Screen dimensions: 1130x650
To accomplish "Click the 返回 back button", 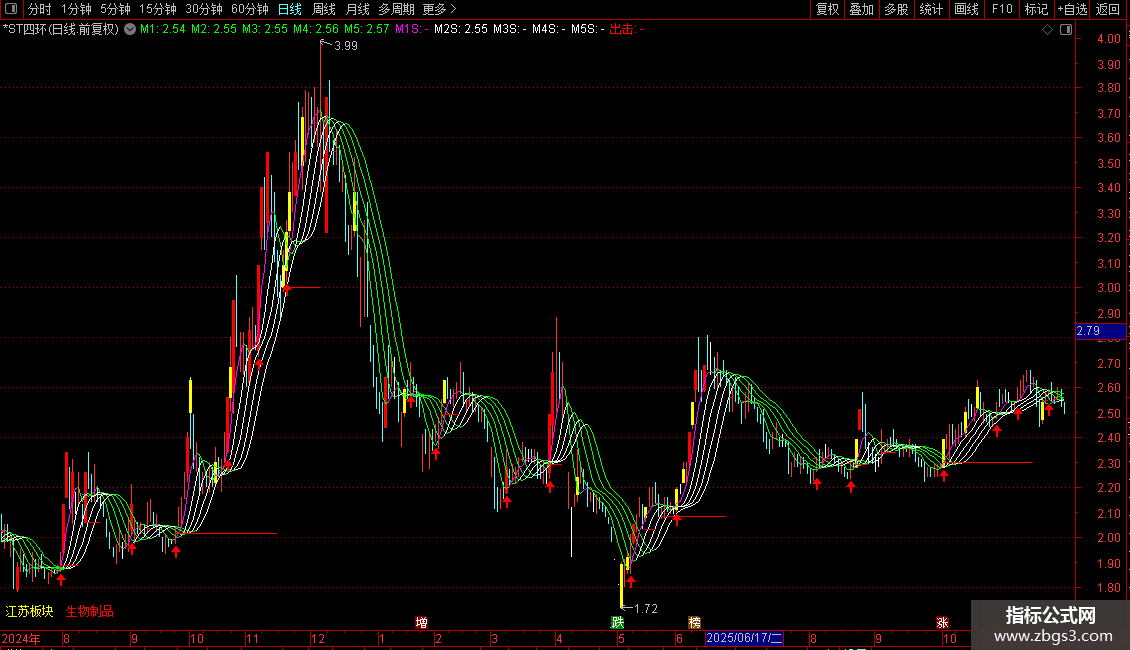I will point(1108,9).
